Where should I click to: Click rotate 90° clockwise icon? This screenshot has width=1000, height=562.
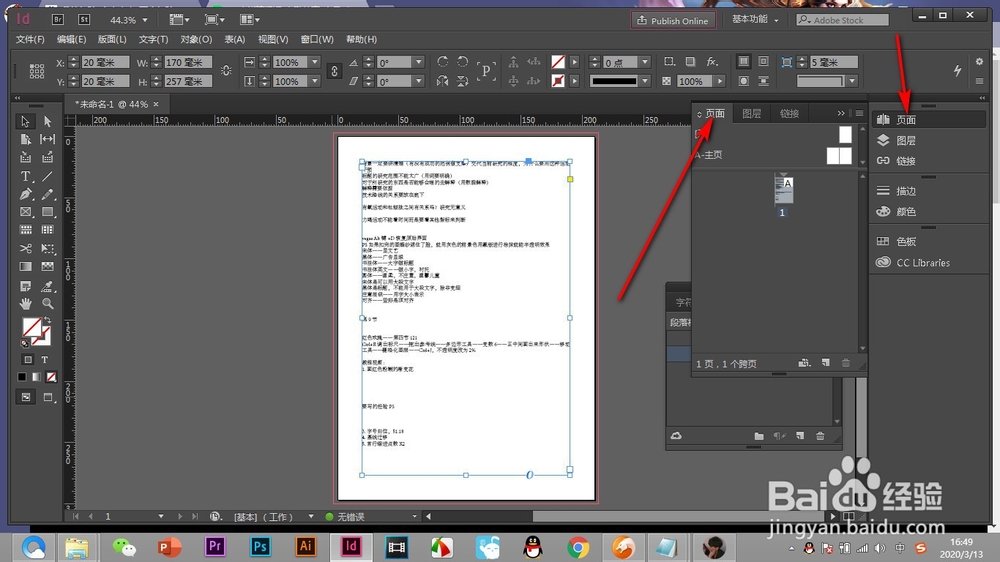(x=443, y=62)
